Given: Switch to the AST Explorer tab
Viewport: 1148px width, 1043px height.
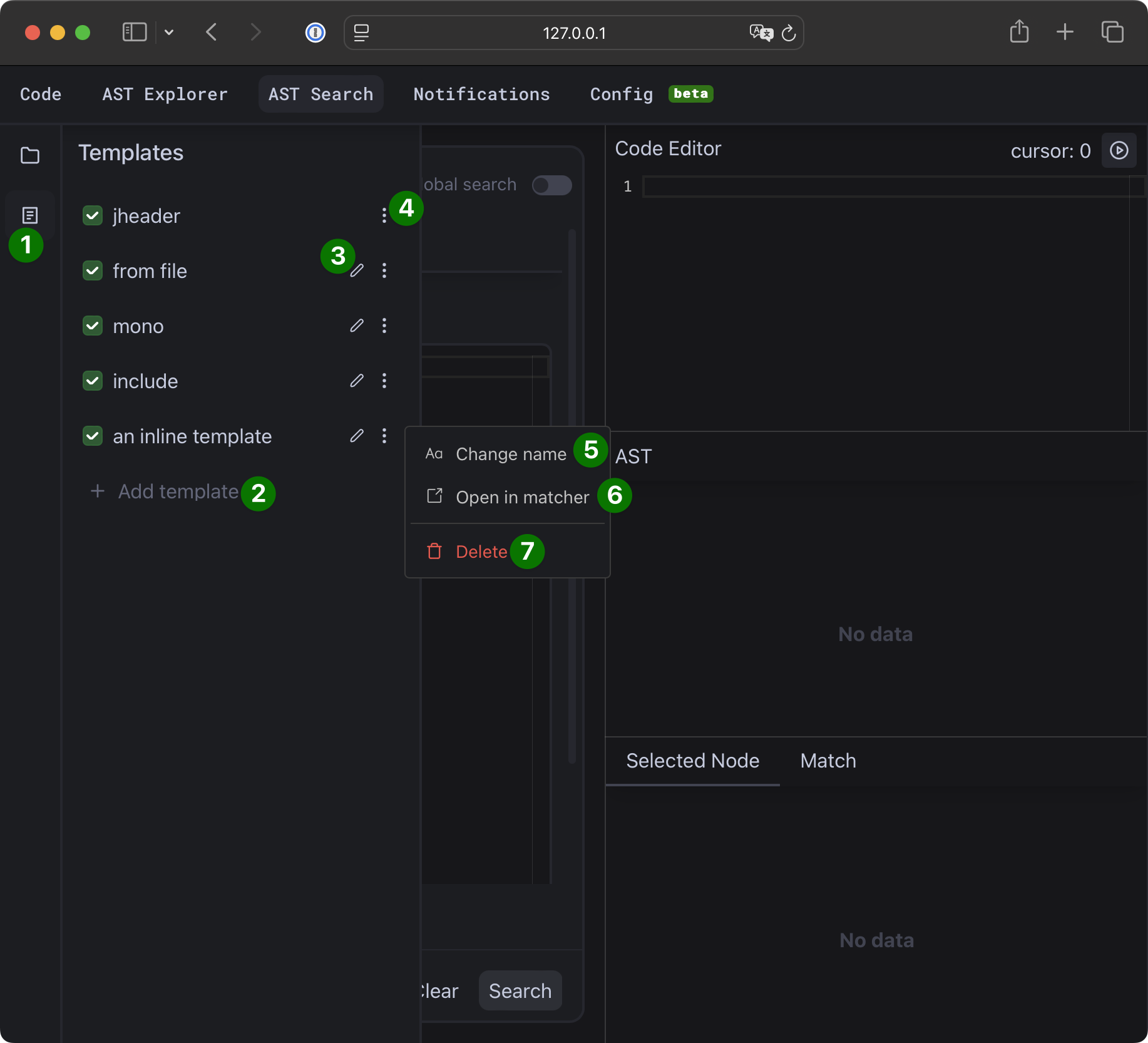Looking at the screenshot, I should [x=165, y=94].
